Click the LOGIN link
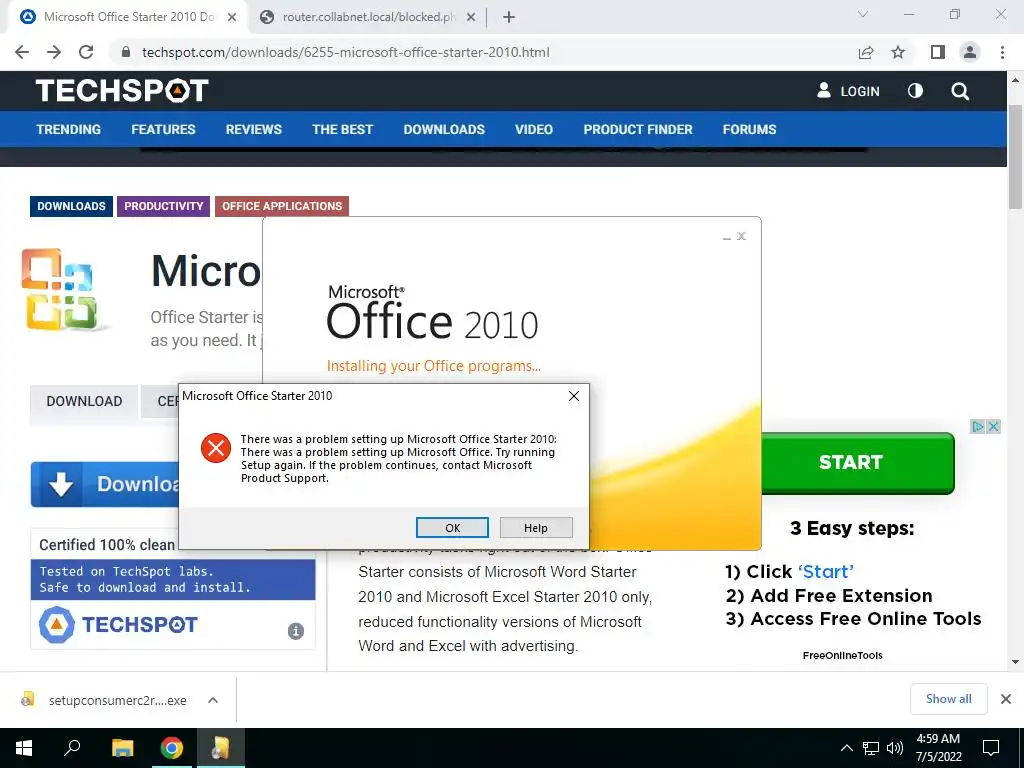Viewport: 1024px width, 768px height. [x=848, y=91]
